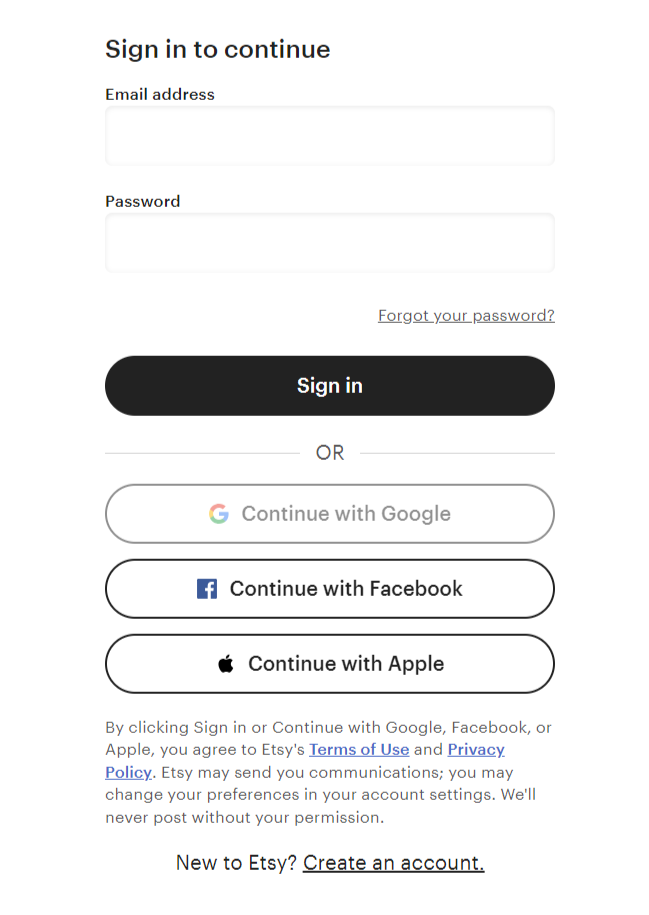
Task: Click the Sign in to continue heading
Action: coord(218,49)
